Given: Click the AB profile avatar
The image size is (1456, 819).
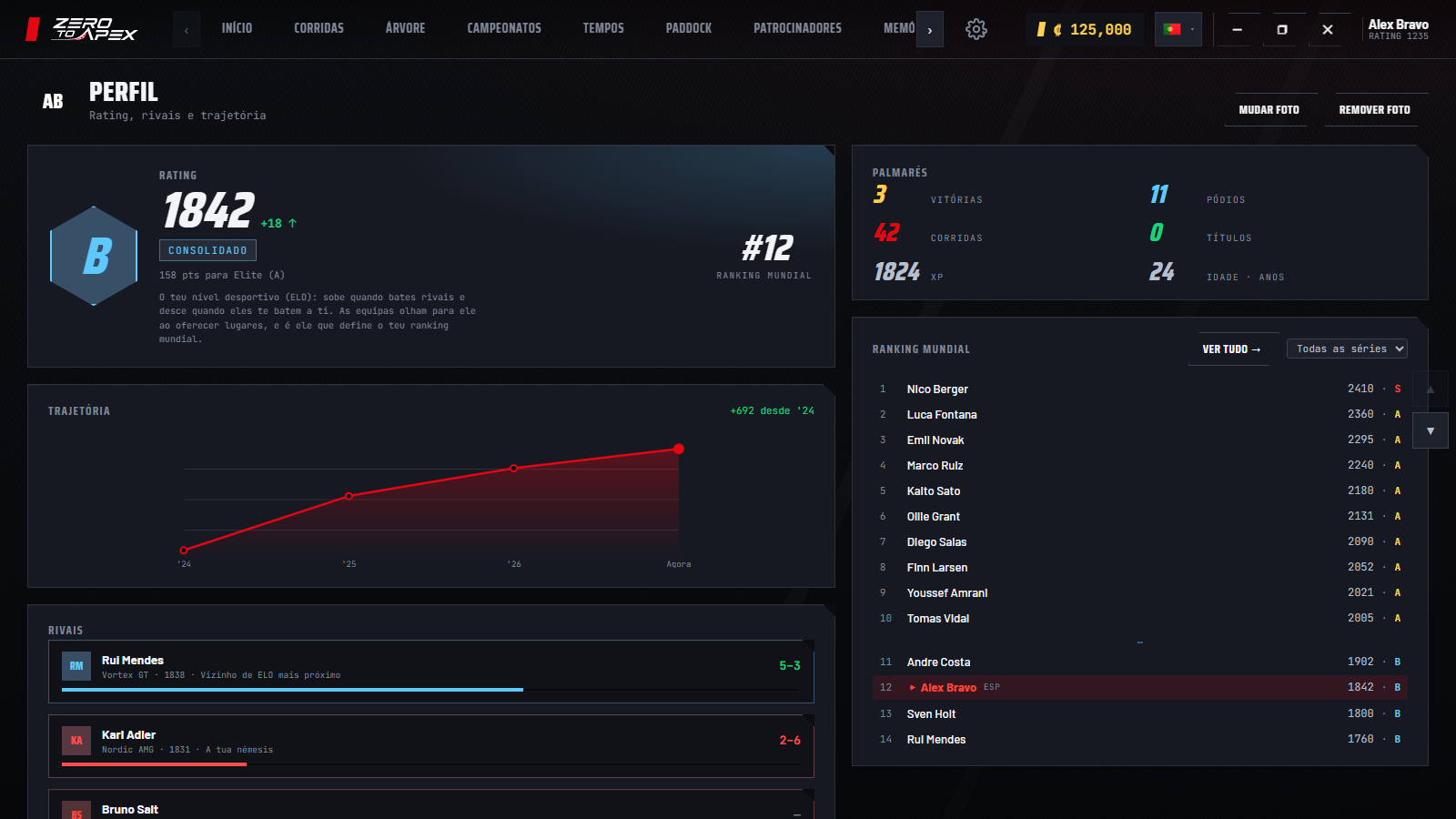Looking at the screenshot, I should (53, 102).
